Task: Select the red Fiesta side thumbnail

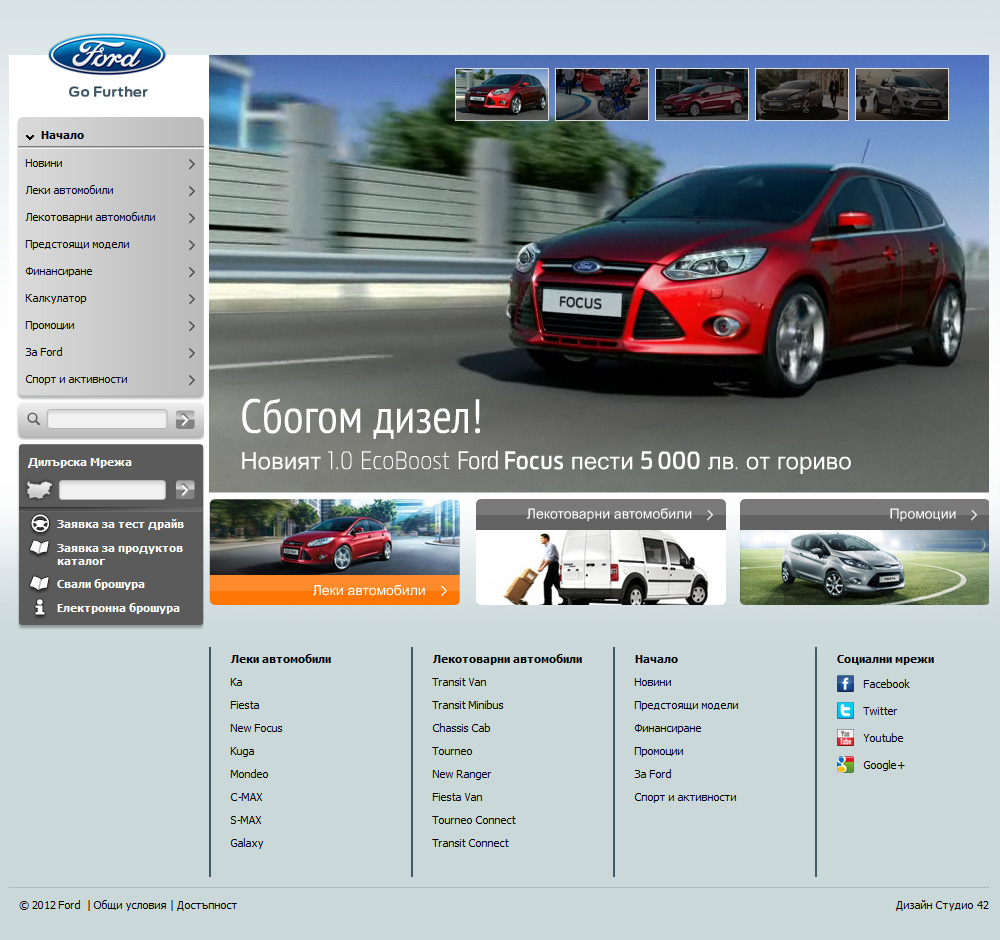Action: 702,94
